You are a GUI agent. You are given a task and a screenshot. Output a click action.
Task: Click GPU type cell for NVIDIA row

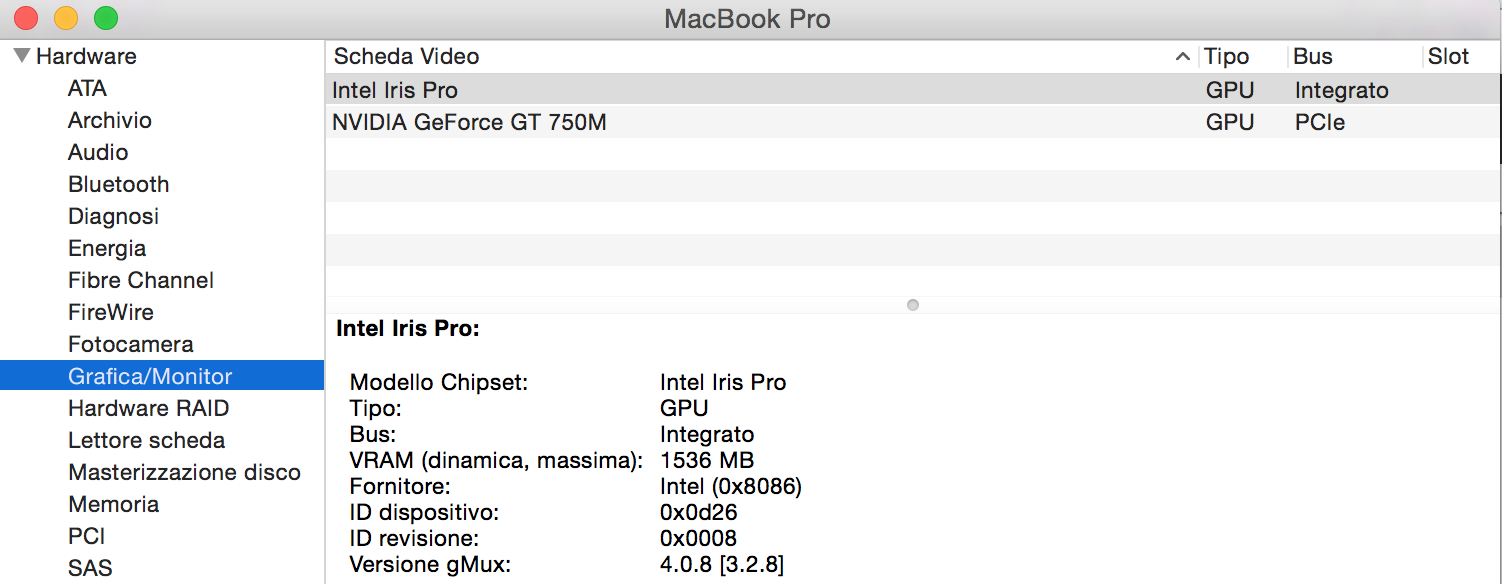(x=1230, y=122)
